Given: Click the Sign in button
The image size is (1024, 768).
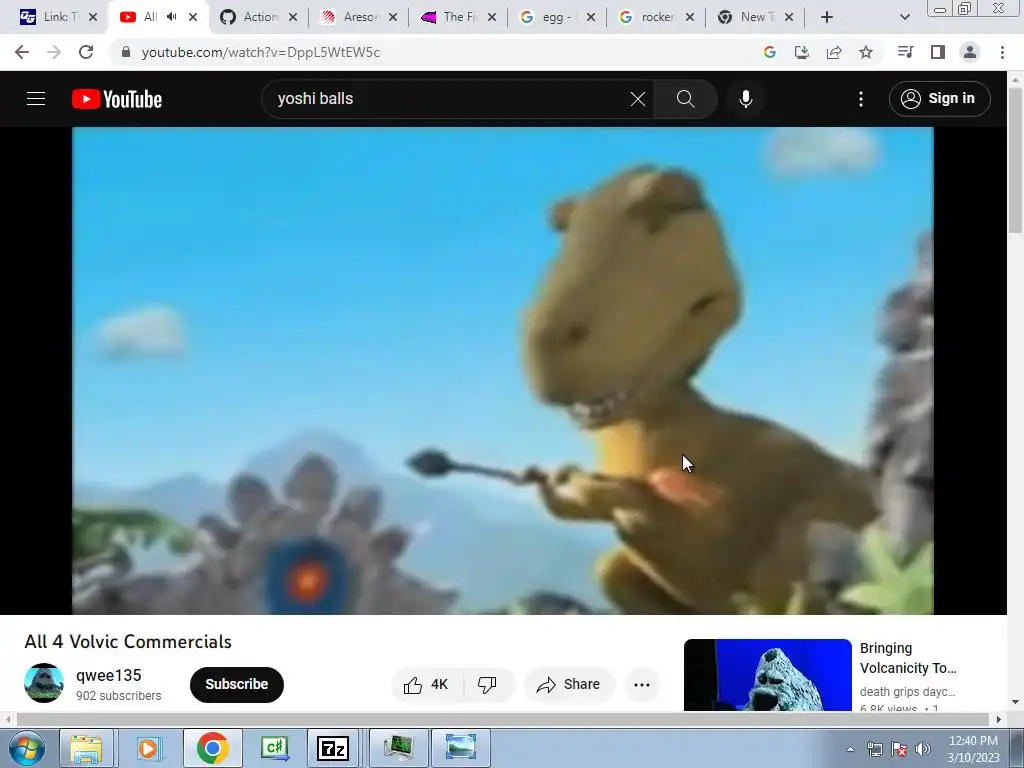Looking at the screenshot, I should point(939,99).
